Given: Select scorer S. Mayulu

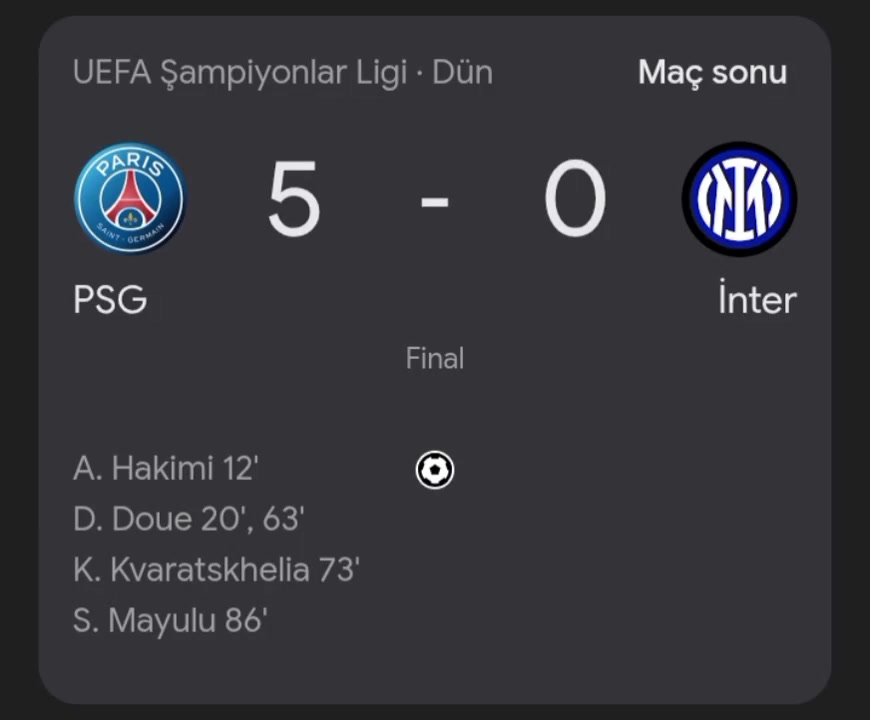Looking at the screenshot, I should (145, 621).
